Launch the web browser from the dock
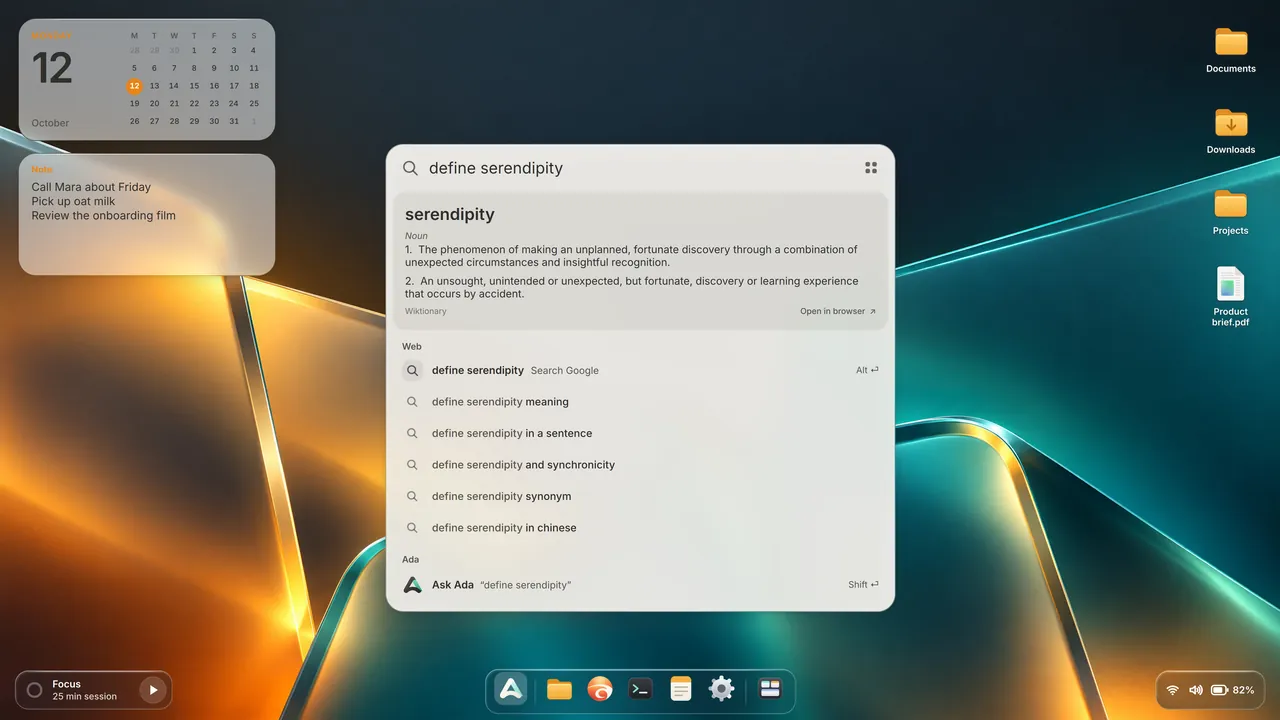Viewport: 1280px width, 720px height. click(x=600, y=689)
